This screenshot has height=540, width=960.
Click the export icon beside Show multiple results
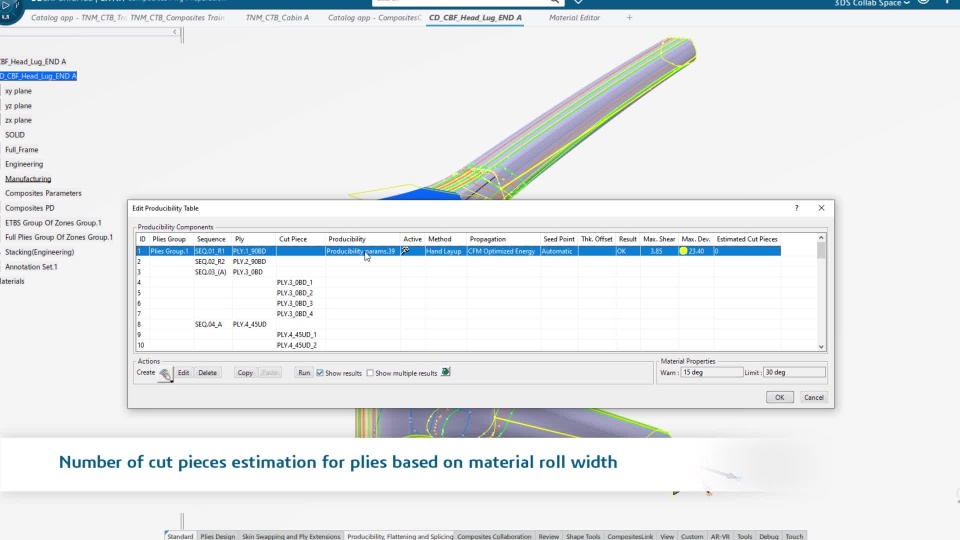pyautogui.click(x=446, y=372)
